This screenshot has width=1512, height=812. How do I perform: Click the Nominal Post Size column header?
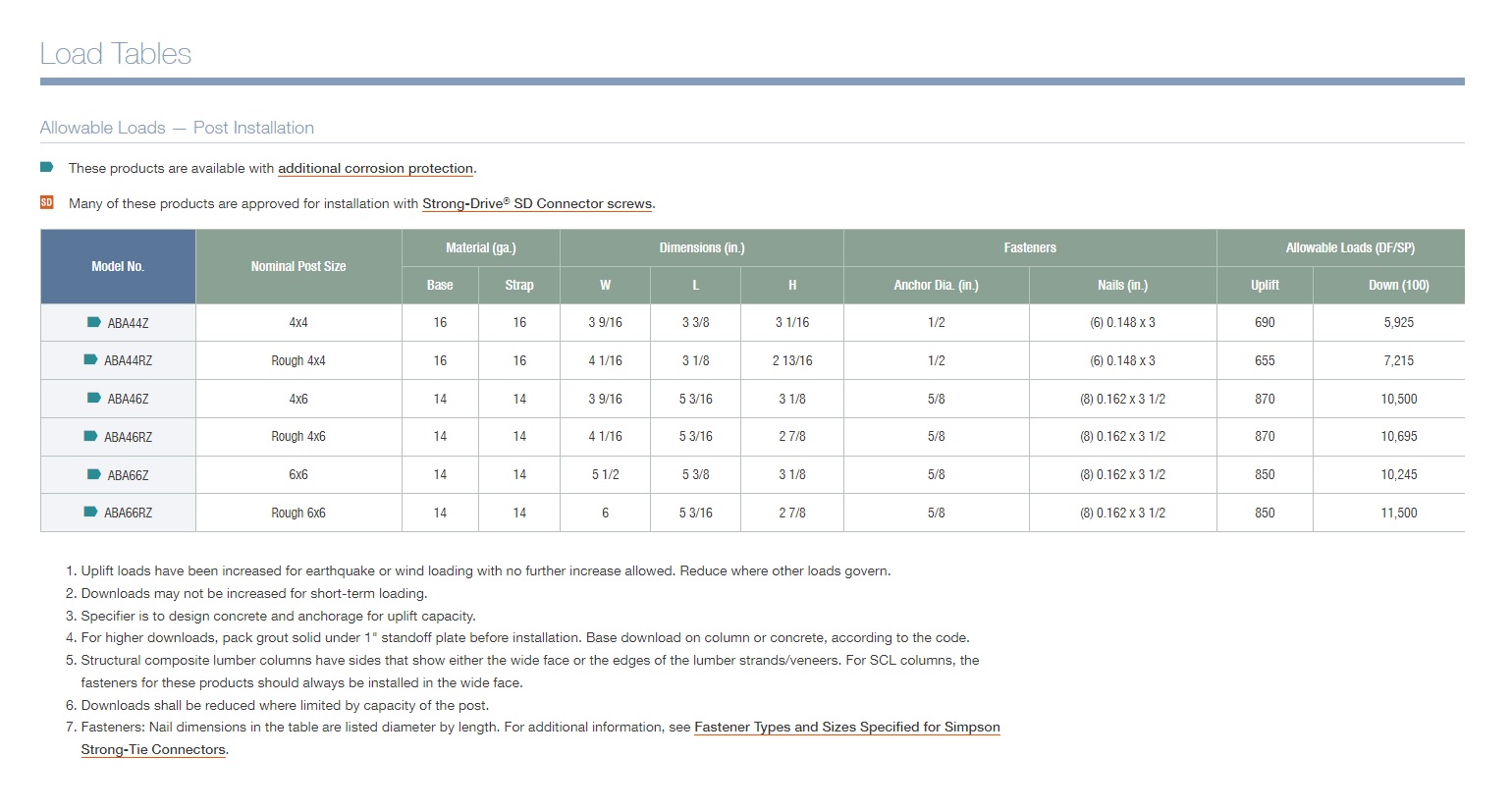[x=298, y=266]
